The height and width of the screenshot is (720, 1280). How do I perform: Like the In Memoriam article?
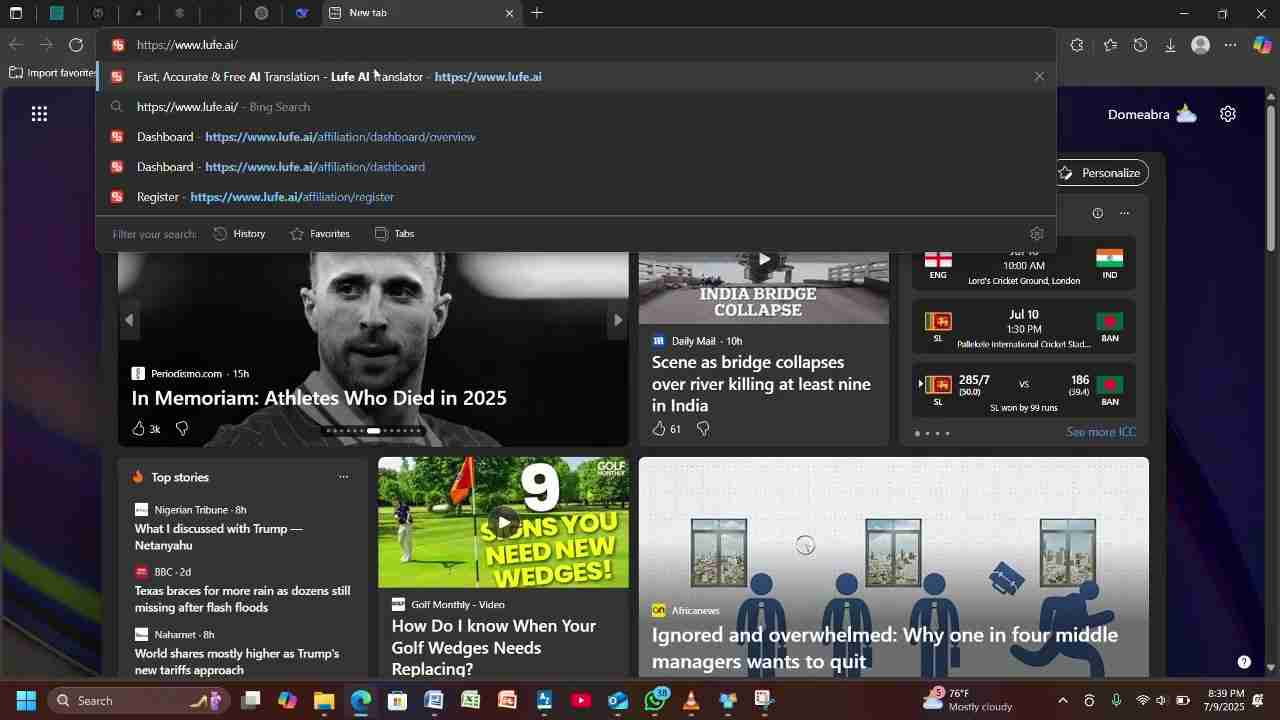click(x=146, y=429)
